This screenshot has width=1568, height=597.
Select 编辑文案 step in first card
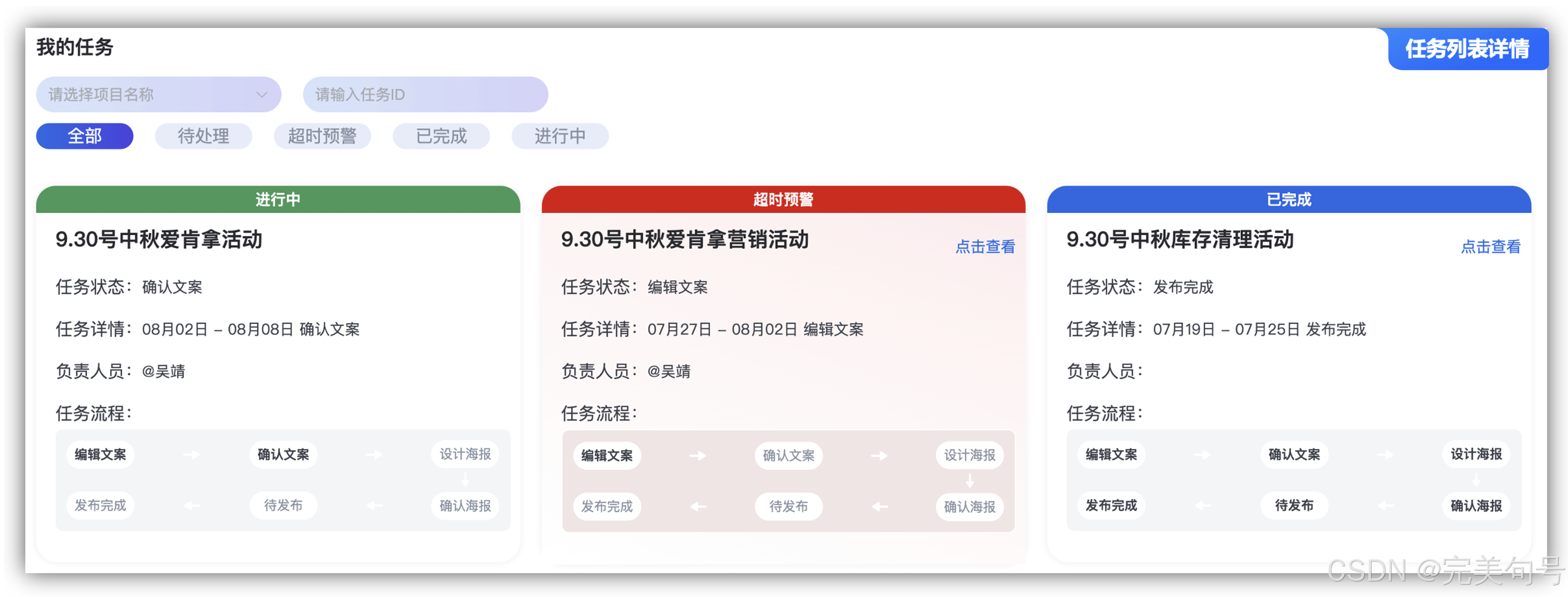(101, 455)
